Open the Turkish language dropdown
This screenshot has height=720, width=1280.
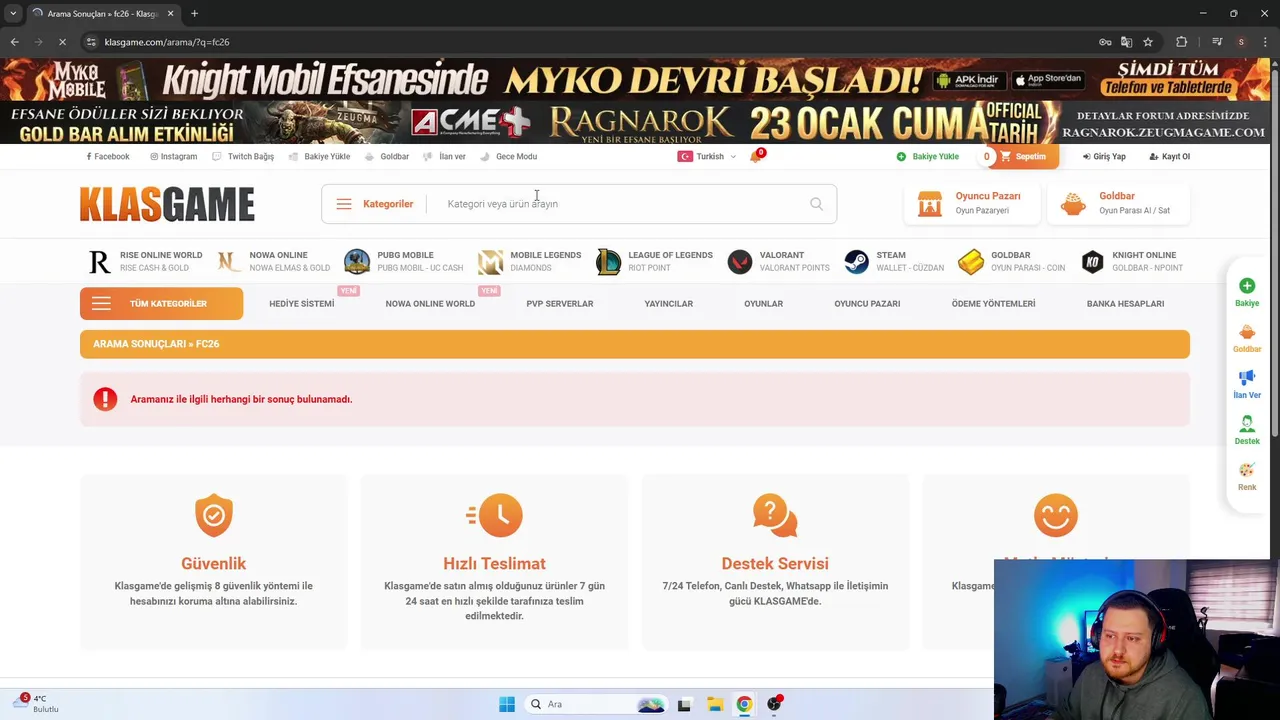click(707, 156)
